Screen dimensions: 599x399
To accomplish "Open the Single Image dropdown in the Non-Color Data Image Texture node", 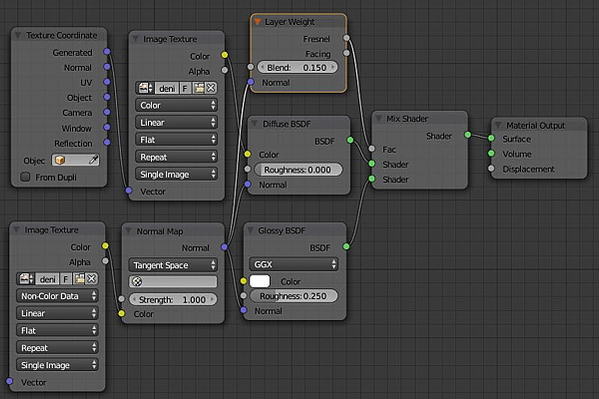I will (57, 365).
